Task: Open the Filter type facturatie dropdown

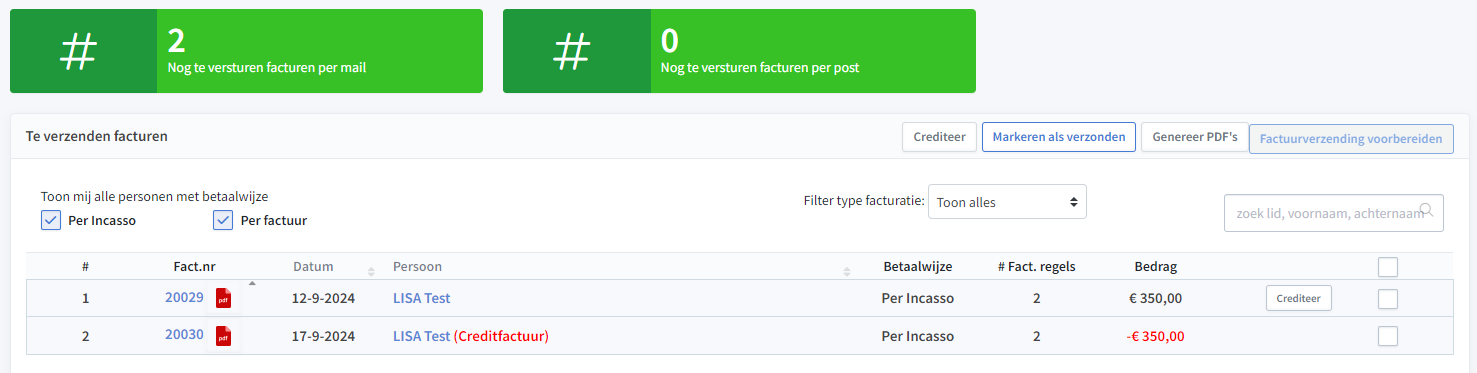Action: (1007, 201)
